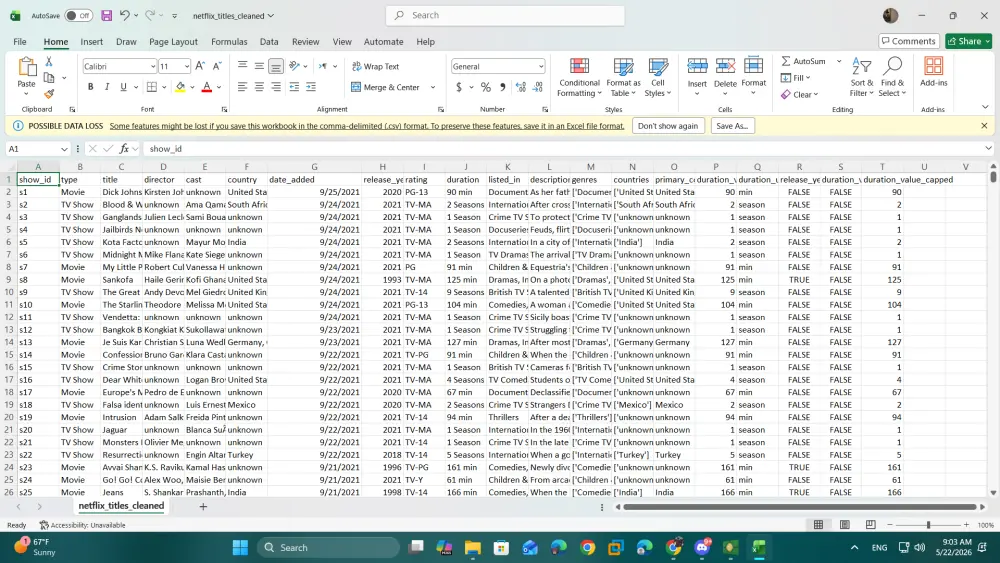Click the Align Left icon
The width and height of the screenshot is (1000, 563).
pos(242,87)
